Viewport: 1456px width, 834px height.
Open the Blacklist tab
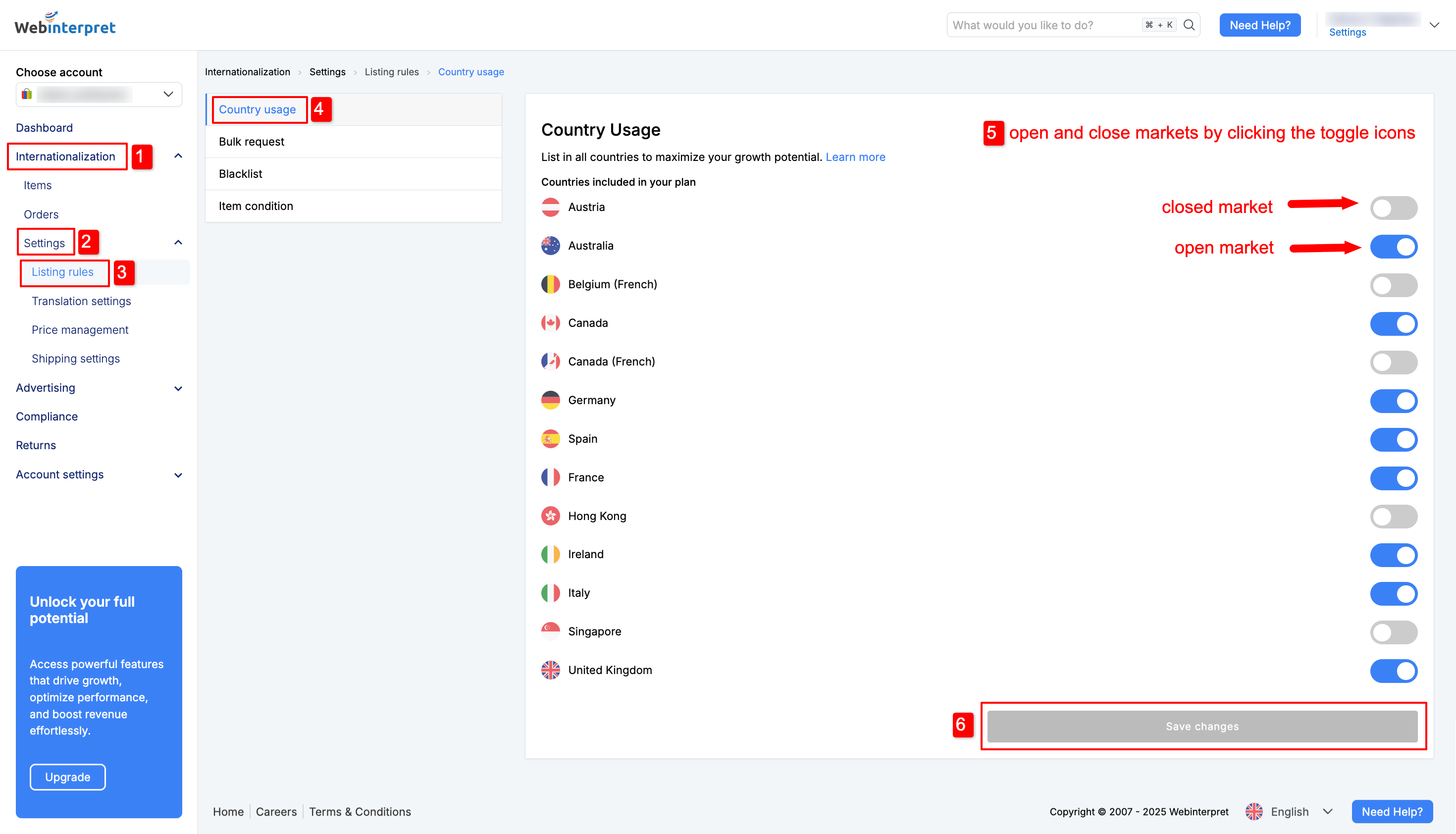354,173
